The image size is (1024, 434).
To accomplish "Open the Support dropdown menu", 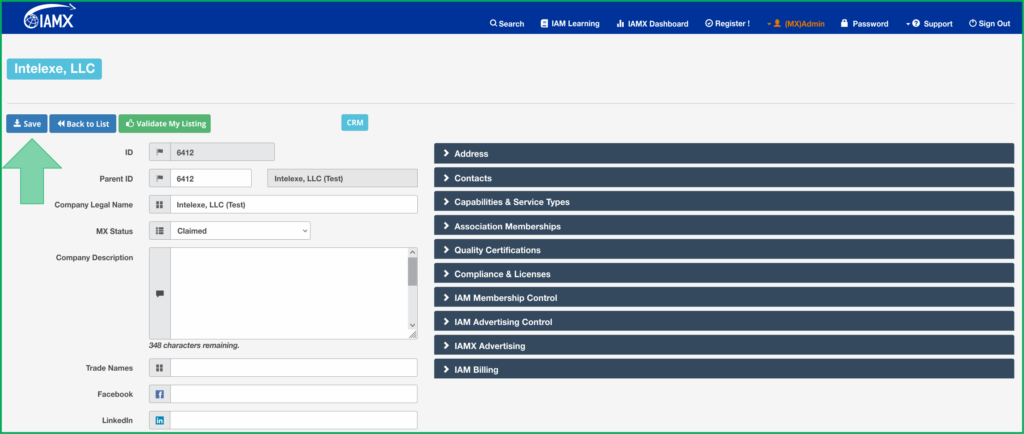I will coord(929,23).
